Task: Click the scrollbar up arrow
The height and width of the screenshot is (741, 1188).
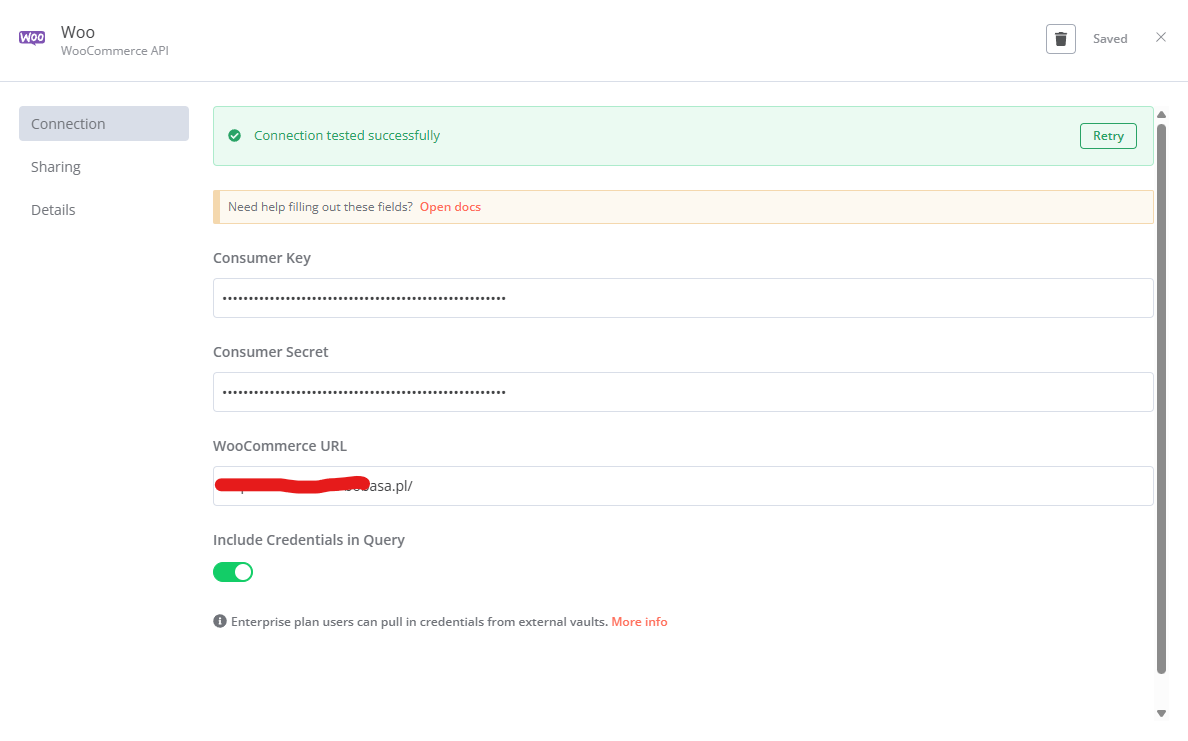Action: click(x=1161, y=114)
